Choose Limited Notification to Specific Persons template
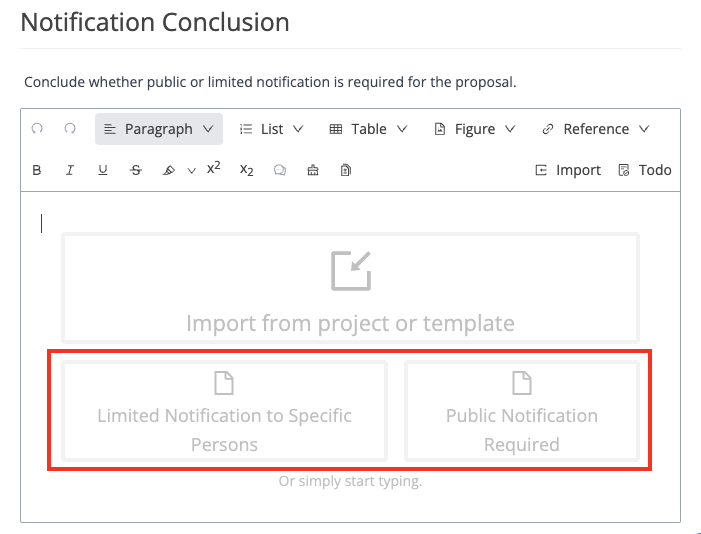Image resolution: width=701 pixels, height=534 pixels. point(224,411)
